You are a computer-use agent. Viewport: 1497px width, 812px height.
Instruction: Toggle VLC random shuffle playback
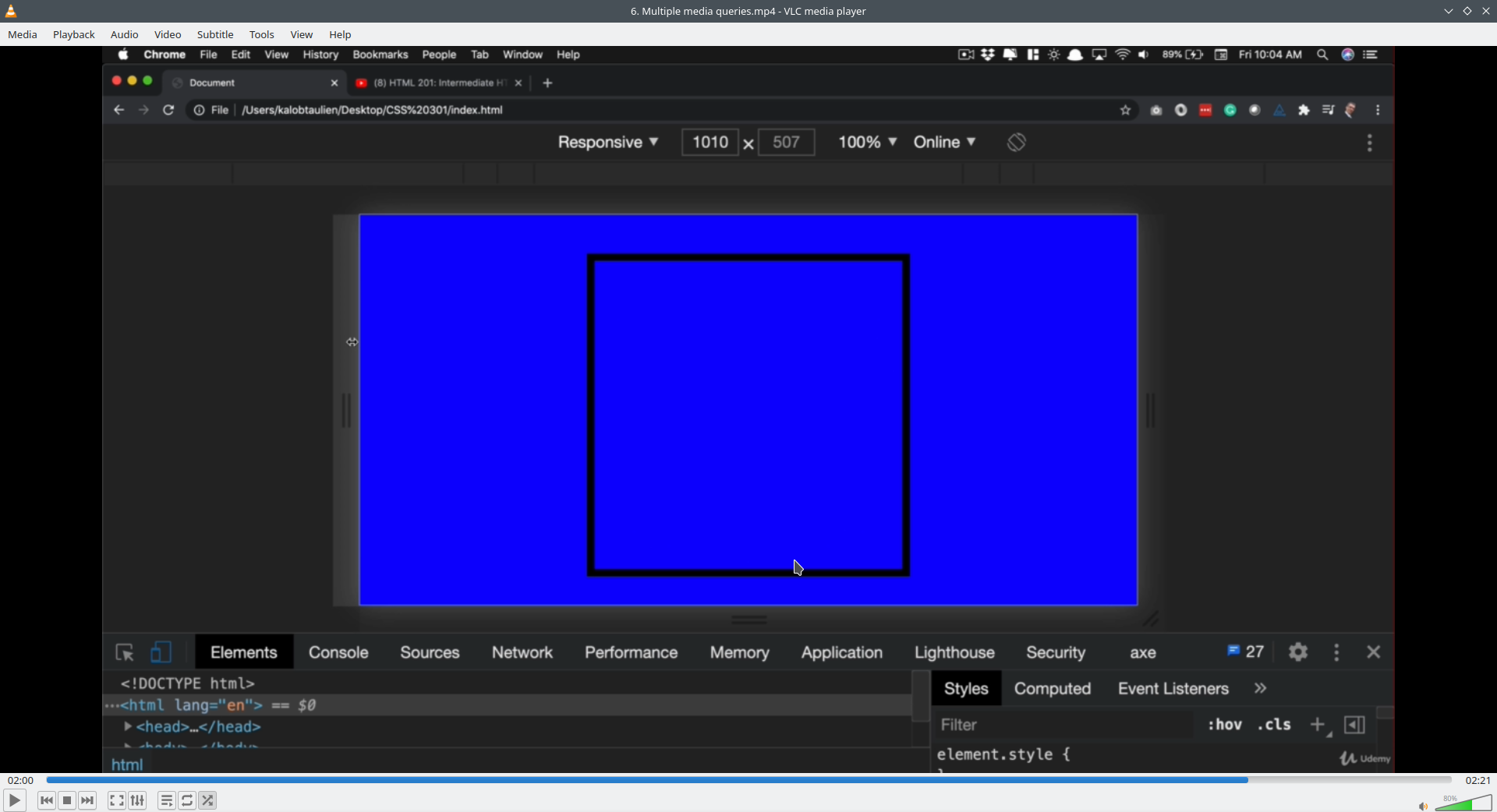208,800
